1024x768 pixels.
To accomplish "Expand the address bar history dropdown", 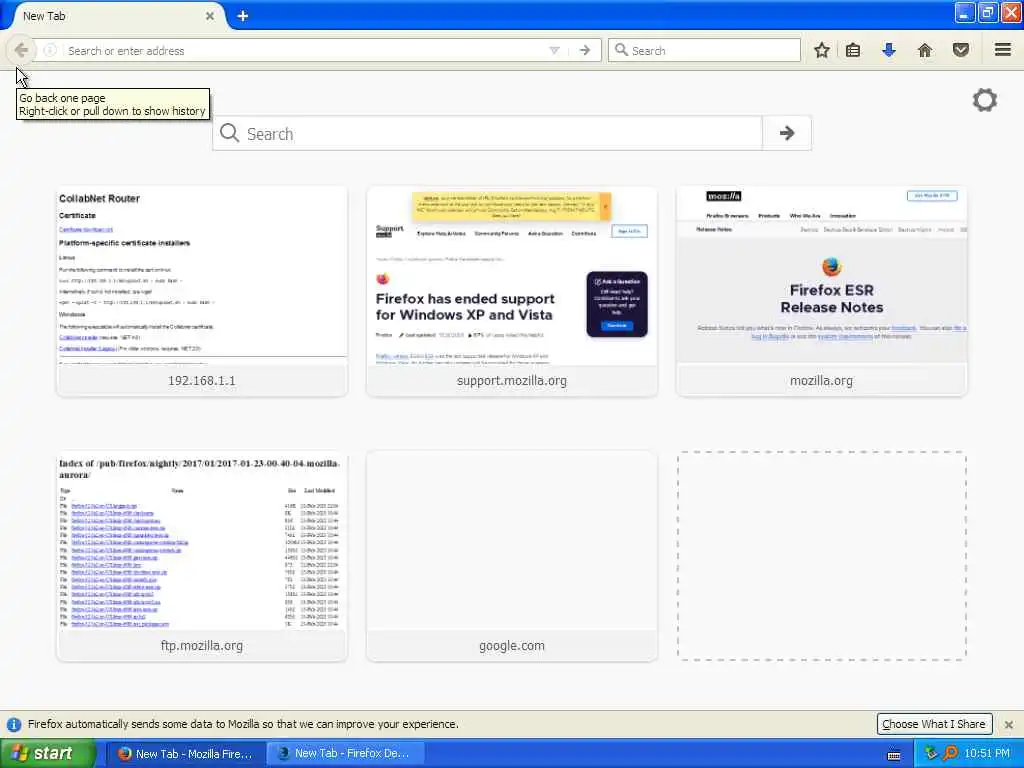I will pyautogui.click(x=554, y=50).
